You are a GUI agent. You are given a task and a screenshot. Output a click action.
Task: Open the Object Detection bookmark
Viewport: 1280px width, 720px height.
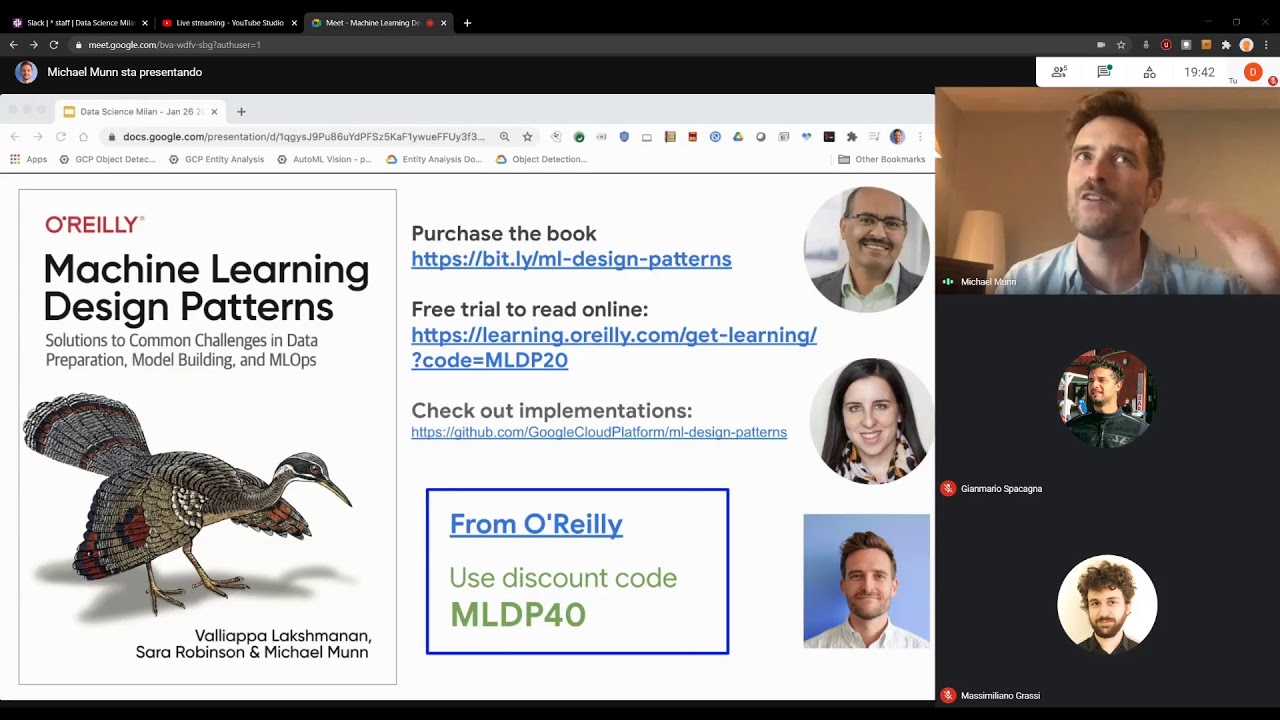pos(541,159)
